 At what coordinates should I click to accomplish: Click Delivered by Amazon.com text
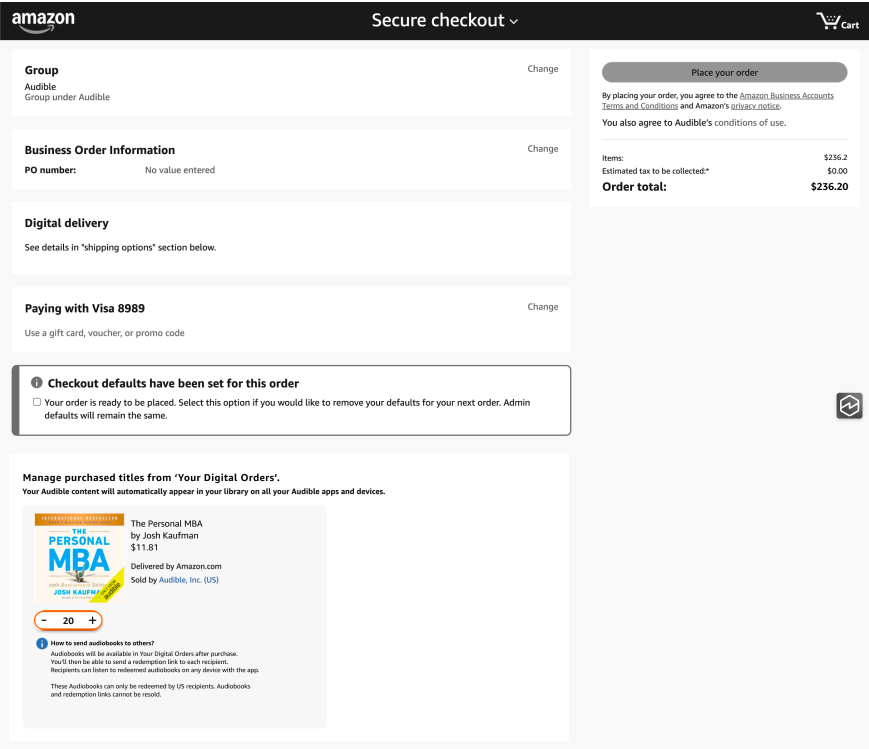(x=176, y=566)
